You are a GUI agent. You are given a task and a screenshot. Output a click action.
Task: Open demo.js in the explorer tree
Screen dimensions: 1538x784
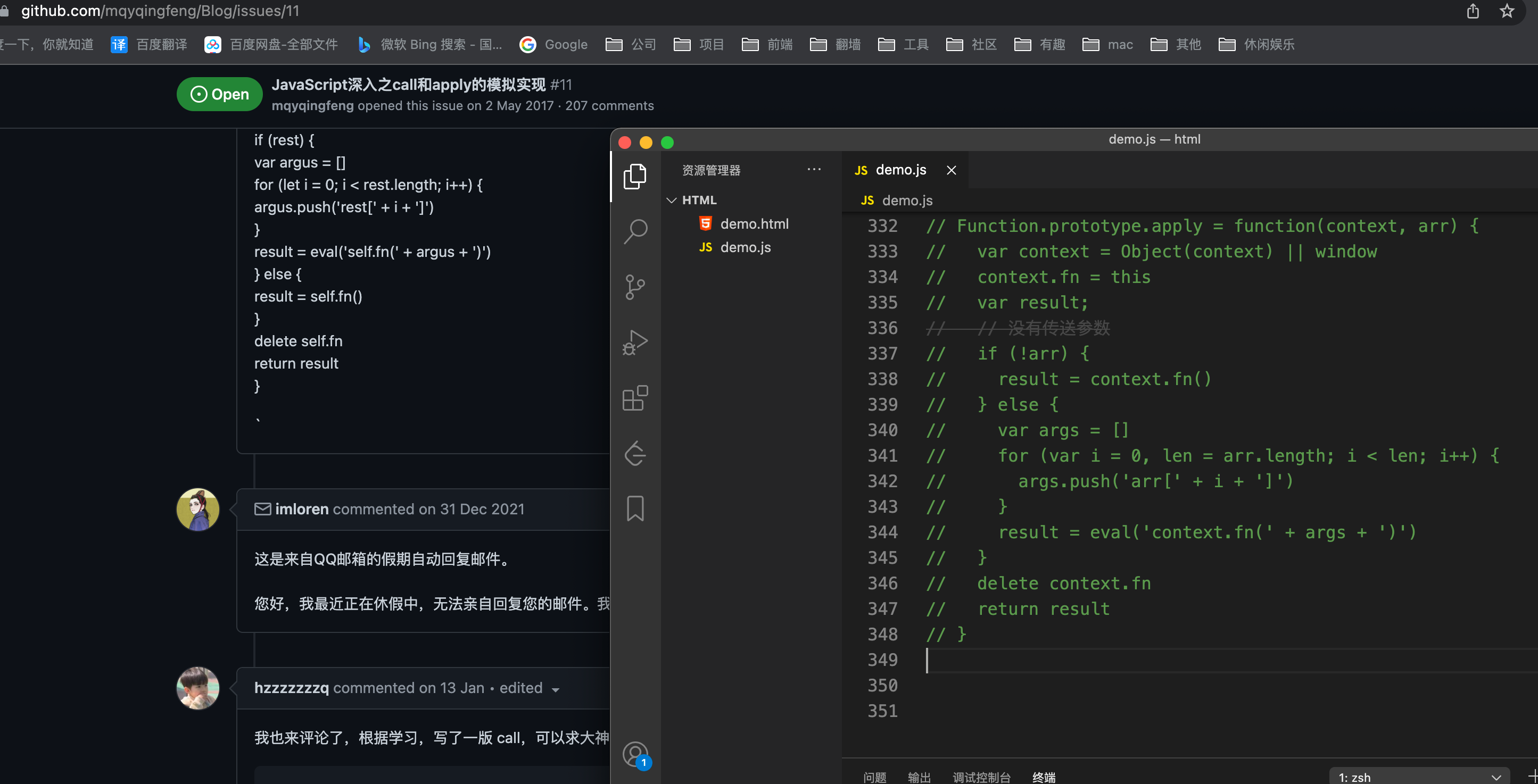tap(745, 247)
